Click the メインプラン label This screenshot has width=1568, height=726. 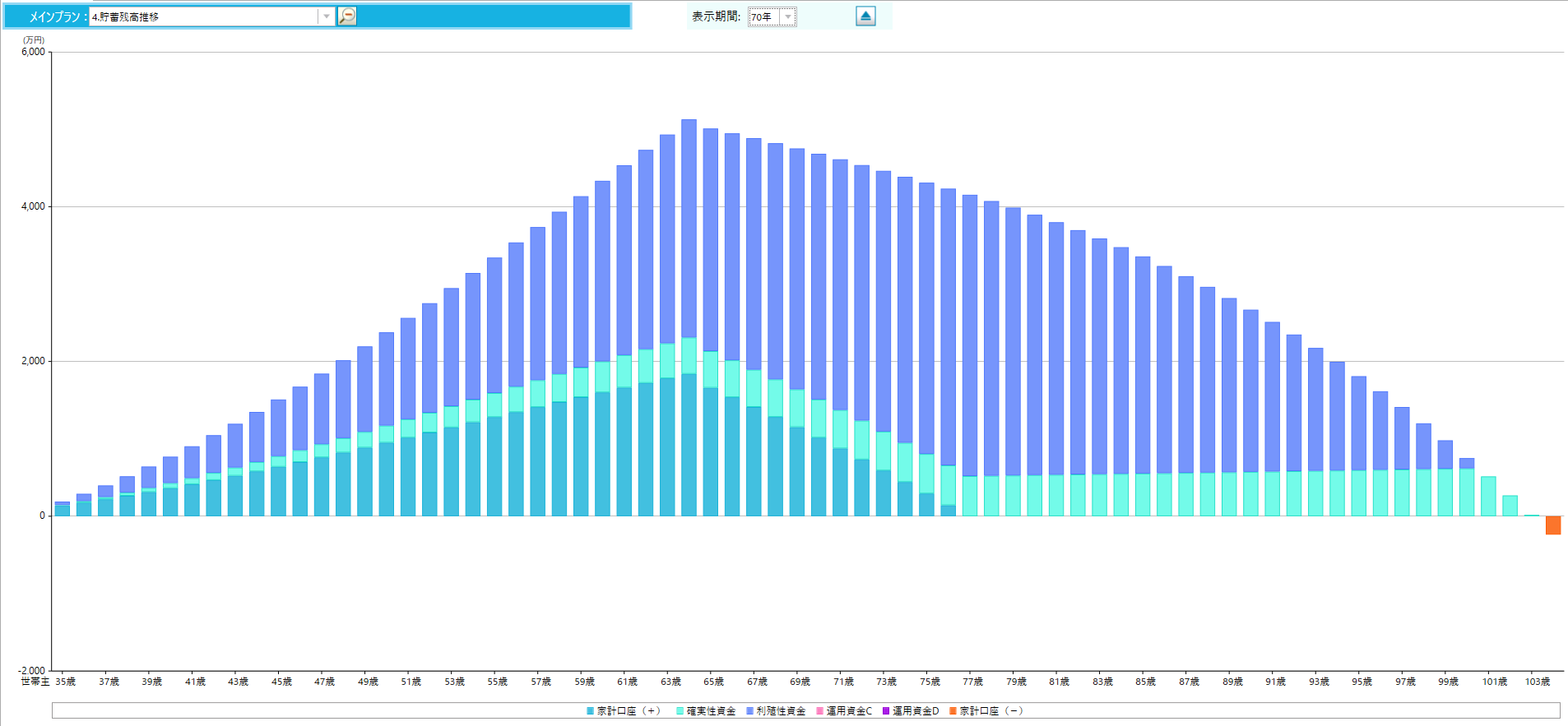point(56,16)
